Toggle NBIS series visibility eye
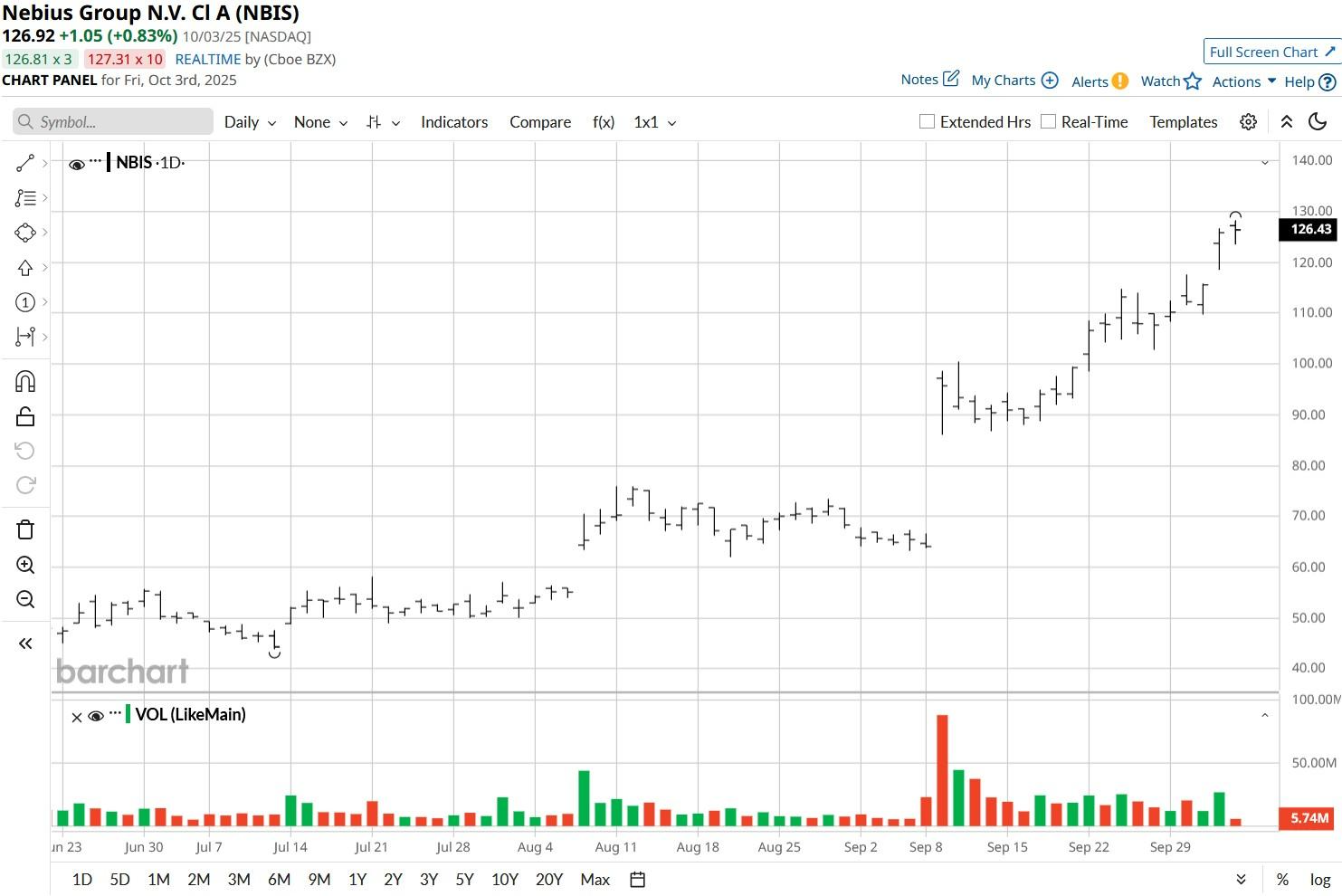This screenshot has width=1342, height=896. coord(77,165)
